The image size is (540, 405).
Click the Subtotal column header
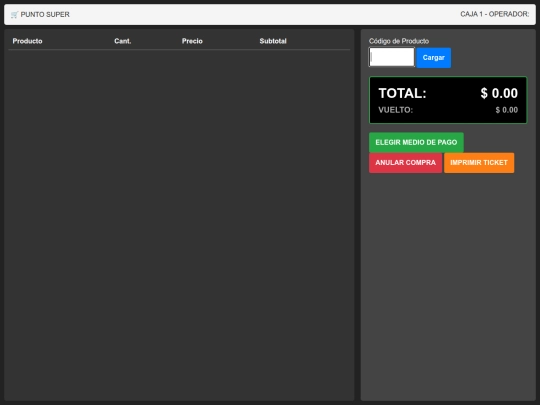click(273, 41)
